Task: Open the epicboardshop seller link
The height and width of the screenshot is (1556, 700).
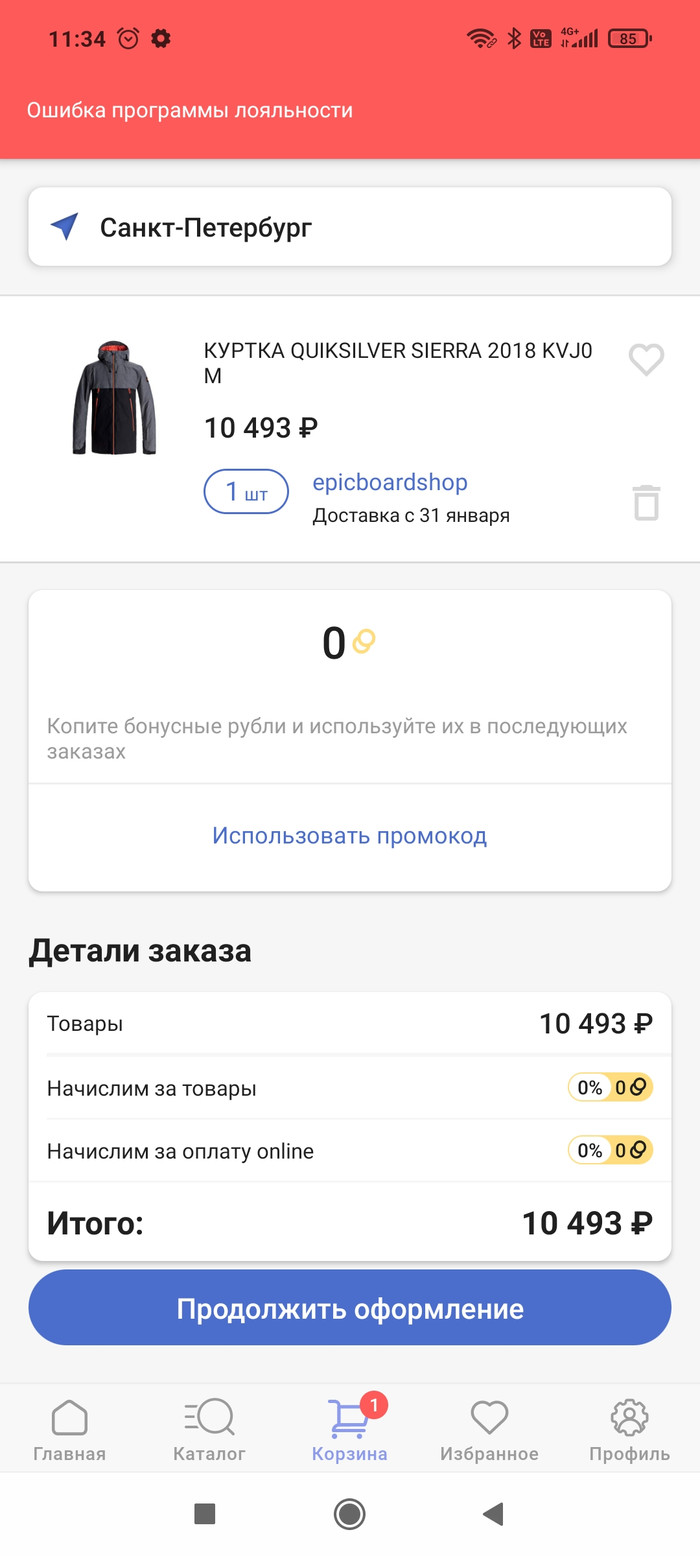Action: [x=390, y=483]
